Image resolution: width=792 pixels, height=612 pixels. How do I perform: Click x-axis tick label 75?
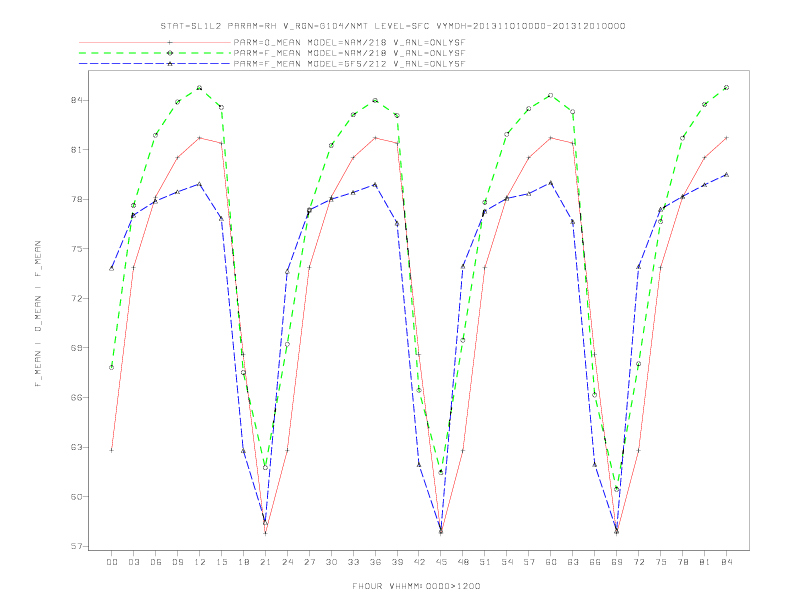pyautogui.click(x=661, y=562)
